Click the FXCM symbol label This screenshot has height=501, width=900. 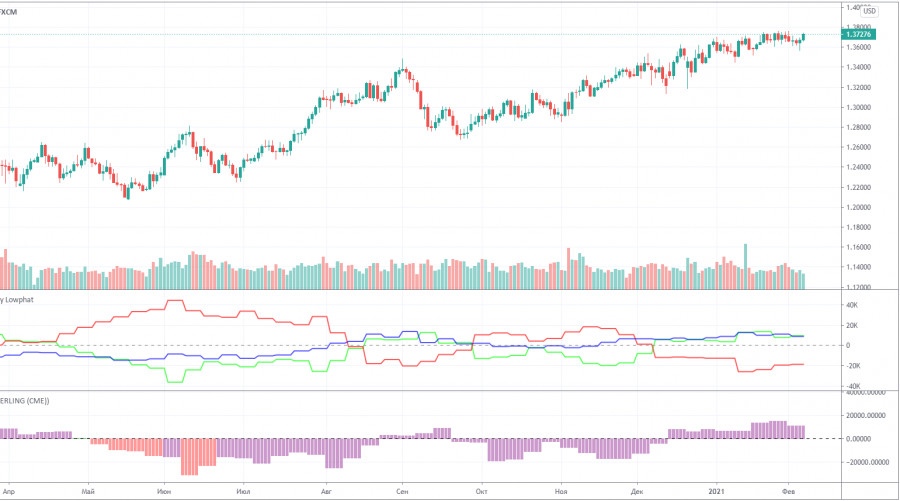click(8, 11)
